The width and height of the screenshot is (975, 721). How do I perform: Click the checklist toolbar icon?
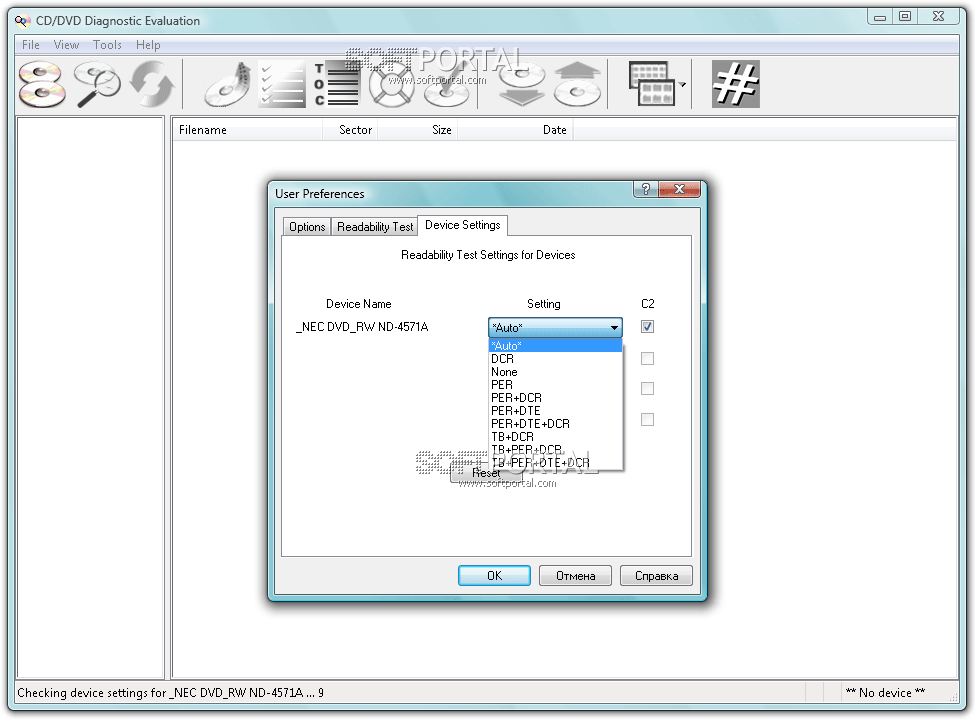281,84
